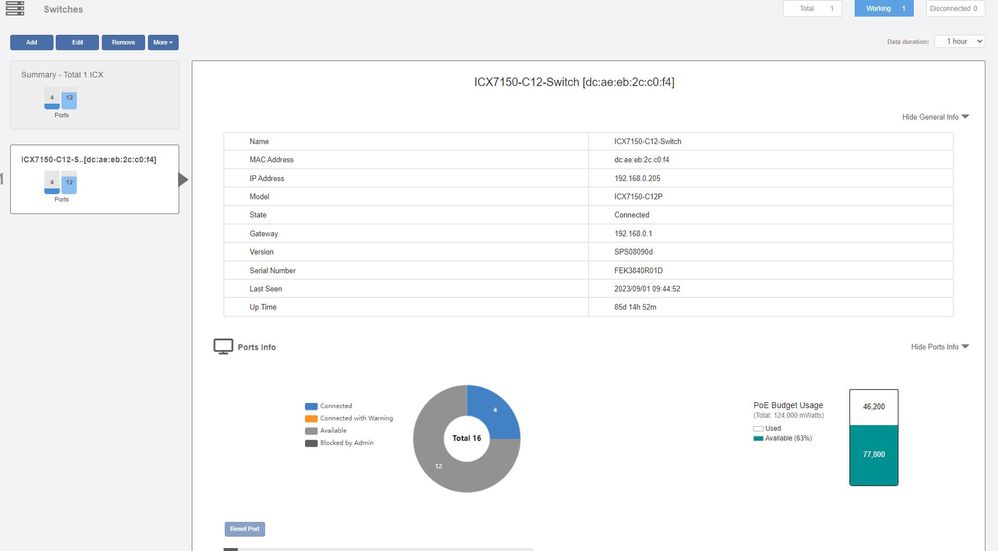Image resolution: width=998 pixels, height=551 pixels.
Task: Collapse the Hide General Info section
Action: (935, 117)
